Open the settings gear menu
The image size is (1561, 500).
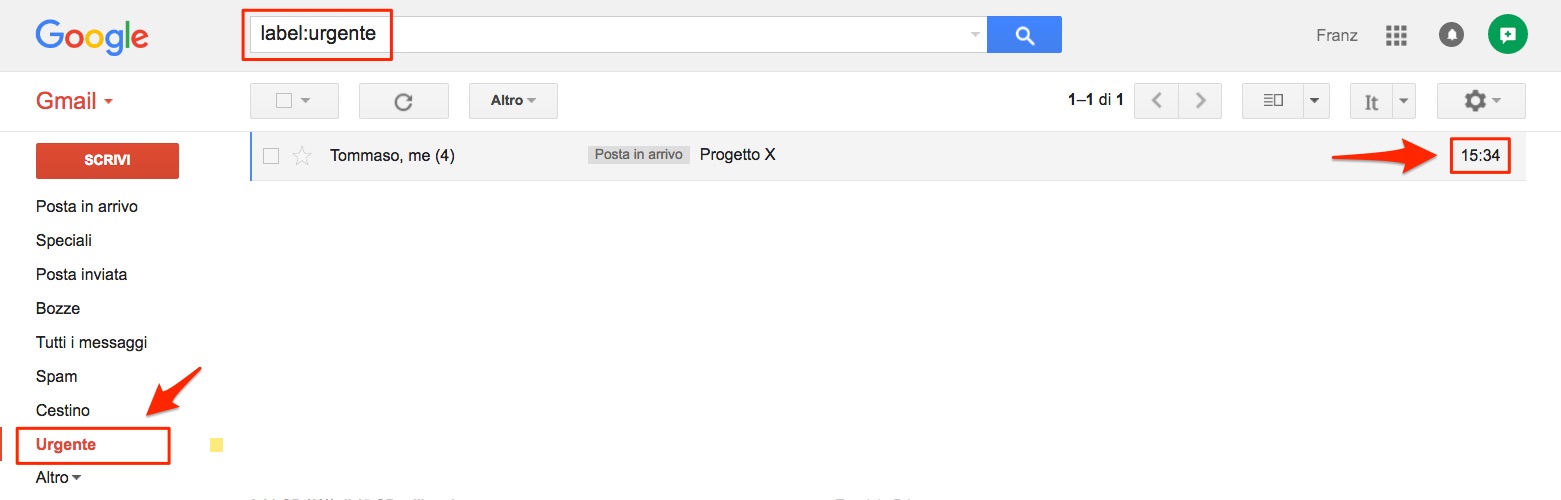(1481, 101)
